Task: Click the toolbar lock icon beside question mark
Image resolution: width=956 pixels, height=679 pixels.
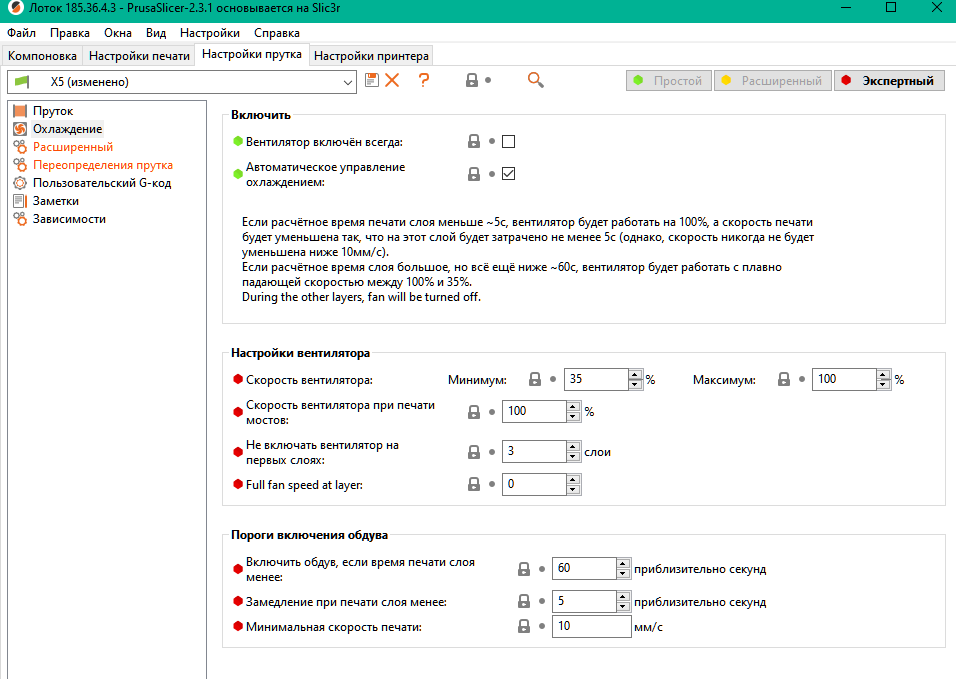Action: (471, 80)
